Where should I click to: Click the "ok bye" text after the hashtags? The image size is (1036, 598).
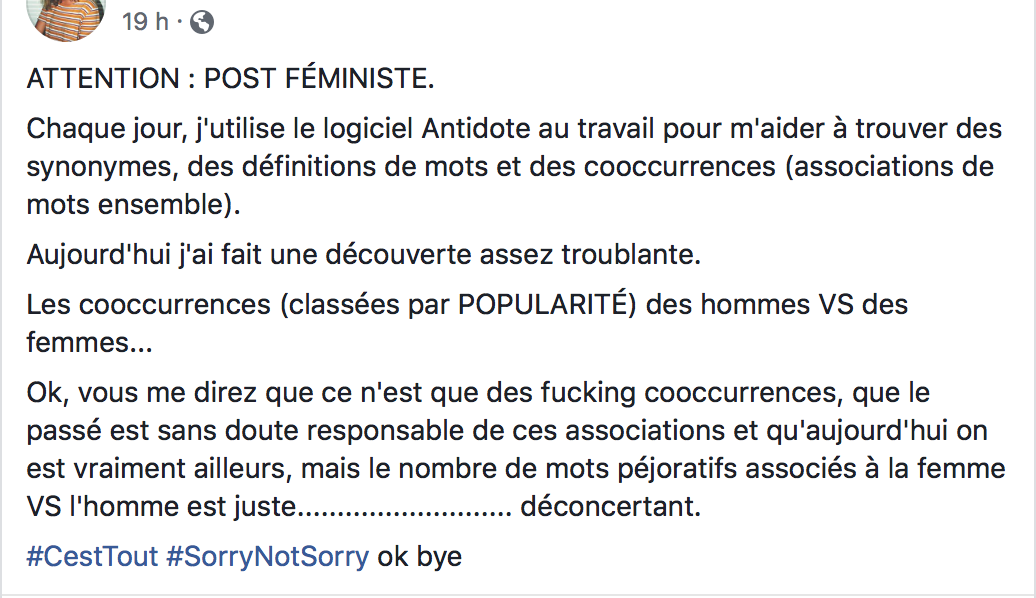click(420, 556)
